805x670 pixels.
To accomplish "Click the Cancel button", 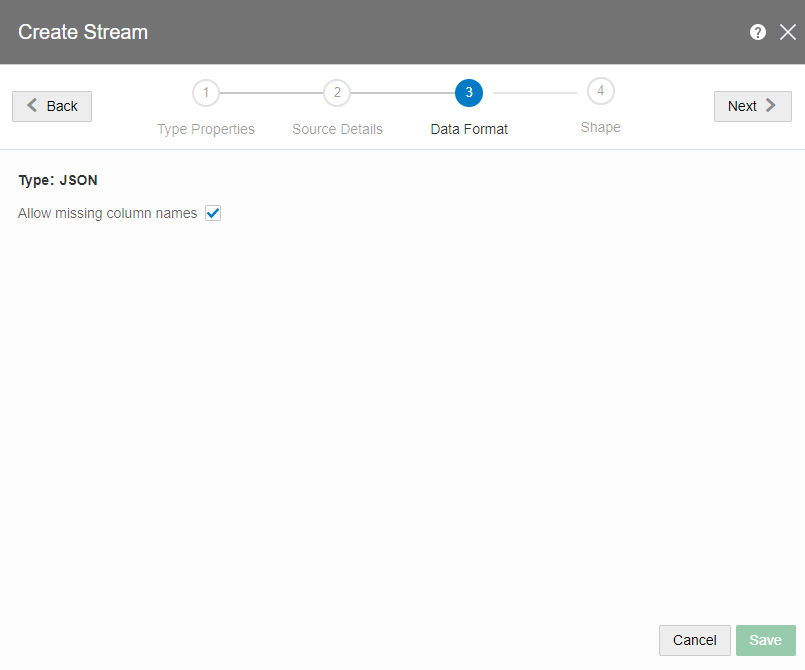I will (x=694, y=640).
